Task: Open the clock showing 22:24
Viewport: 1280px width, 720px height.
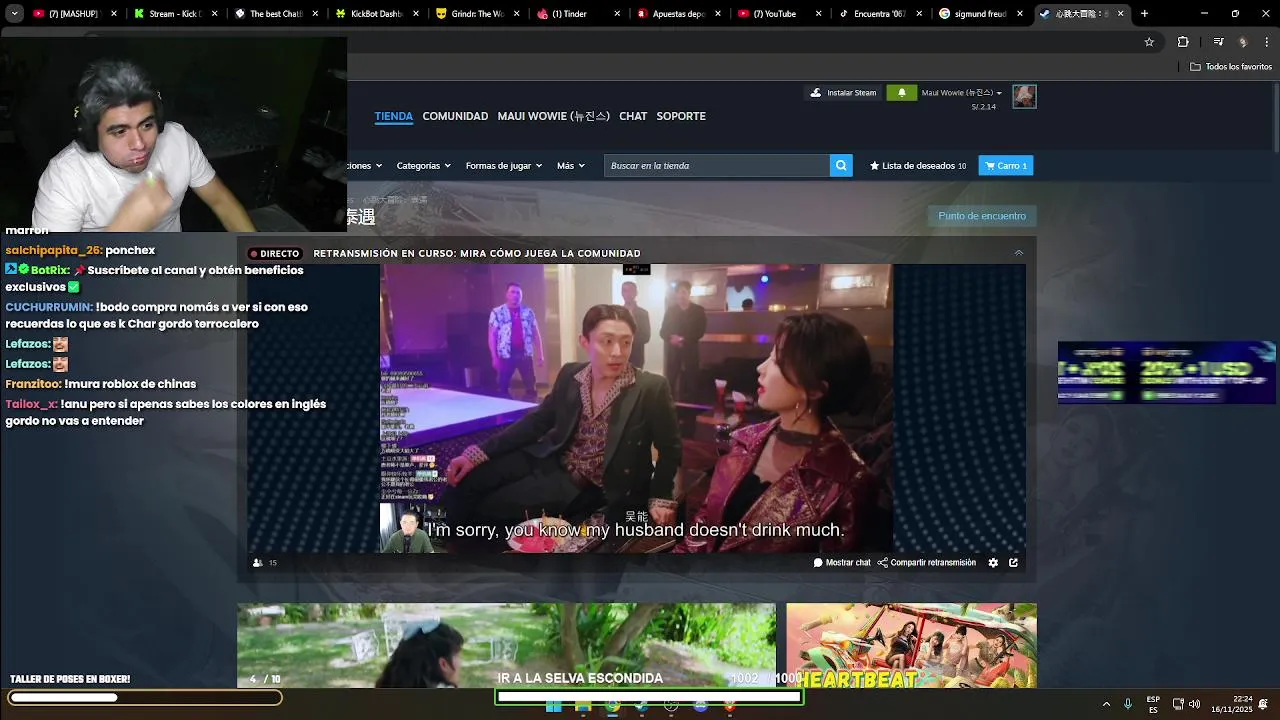Action: tap(1231, 704)
